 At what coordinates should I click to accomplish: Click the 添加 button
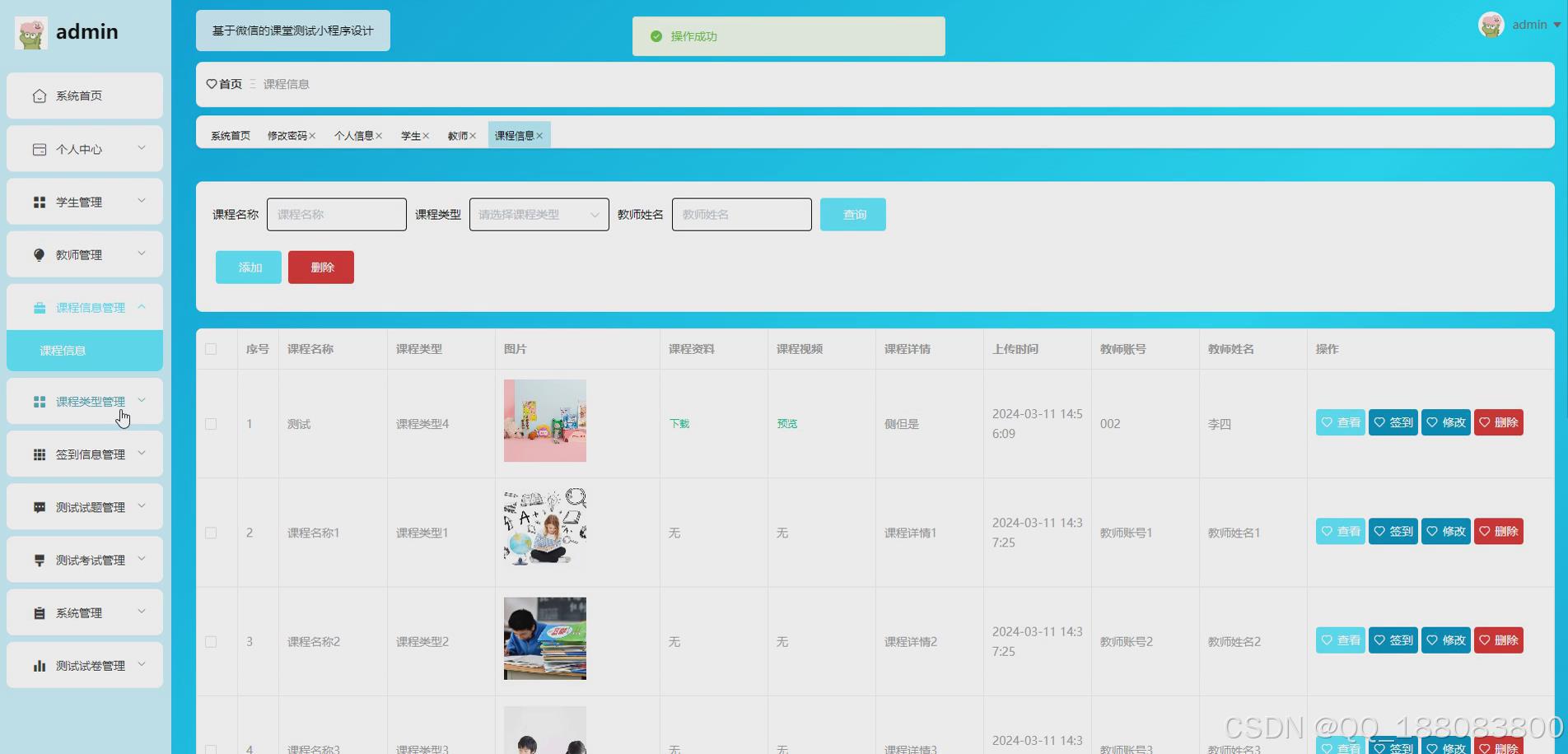(249, 268)
